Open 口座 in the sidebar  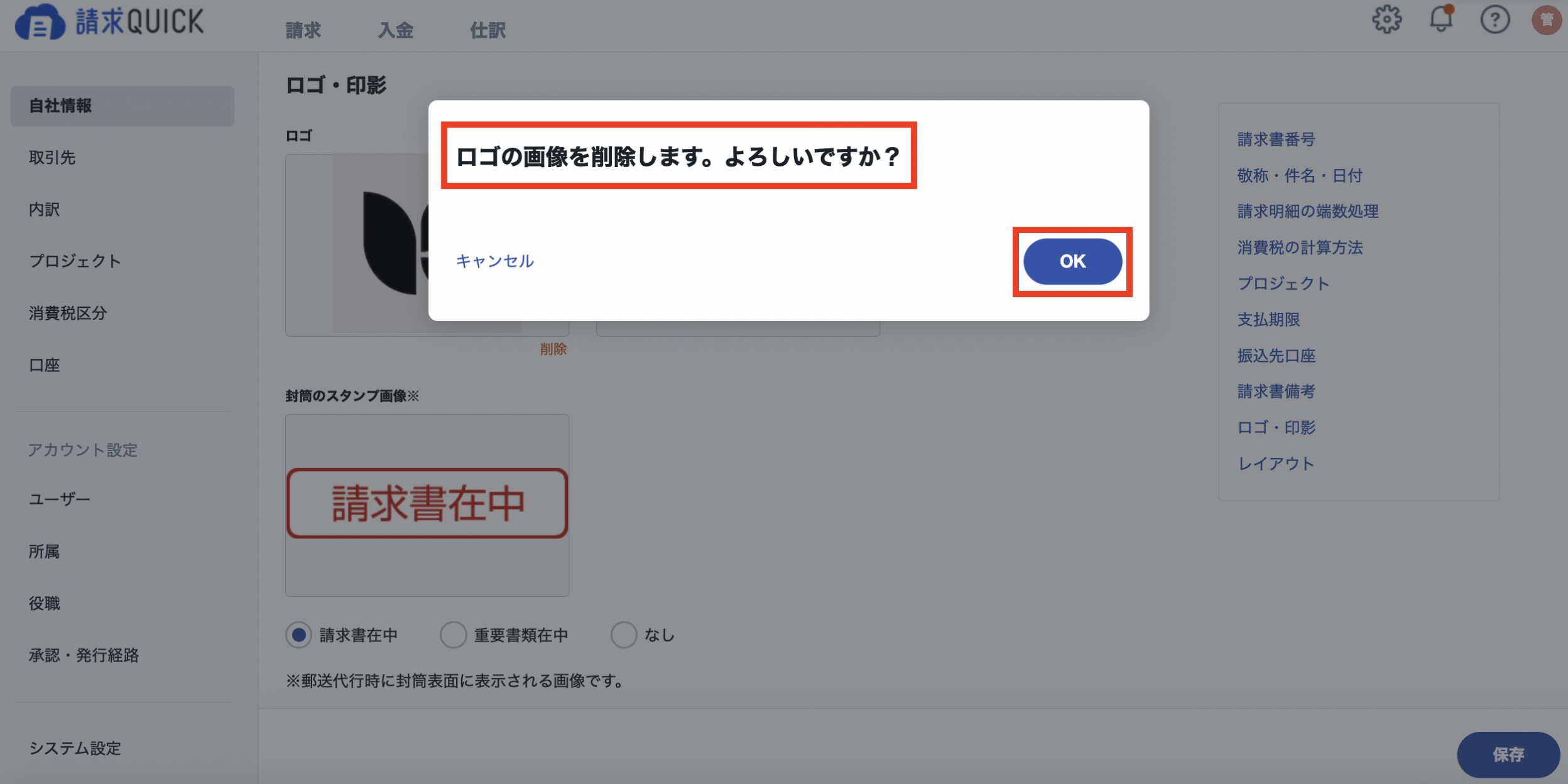coord(45,366)
